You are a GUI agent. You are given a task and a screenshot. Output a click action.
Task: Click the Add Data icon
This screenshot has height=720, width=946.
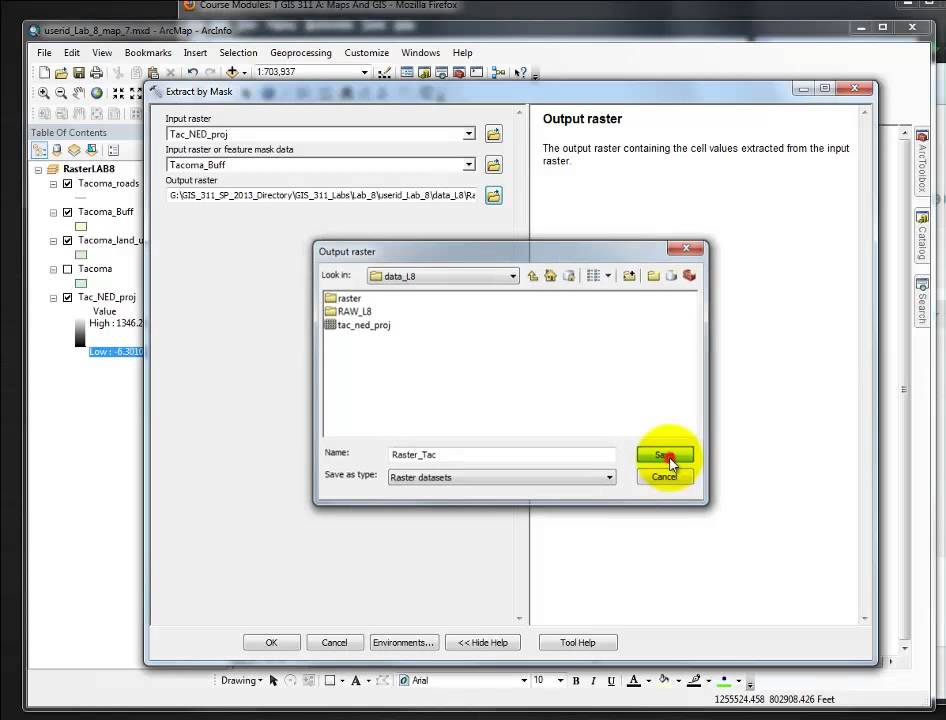coord(232,72)
